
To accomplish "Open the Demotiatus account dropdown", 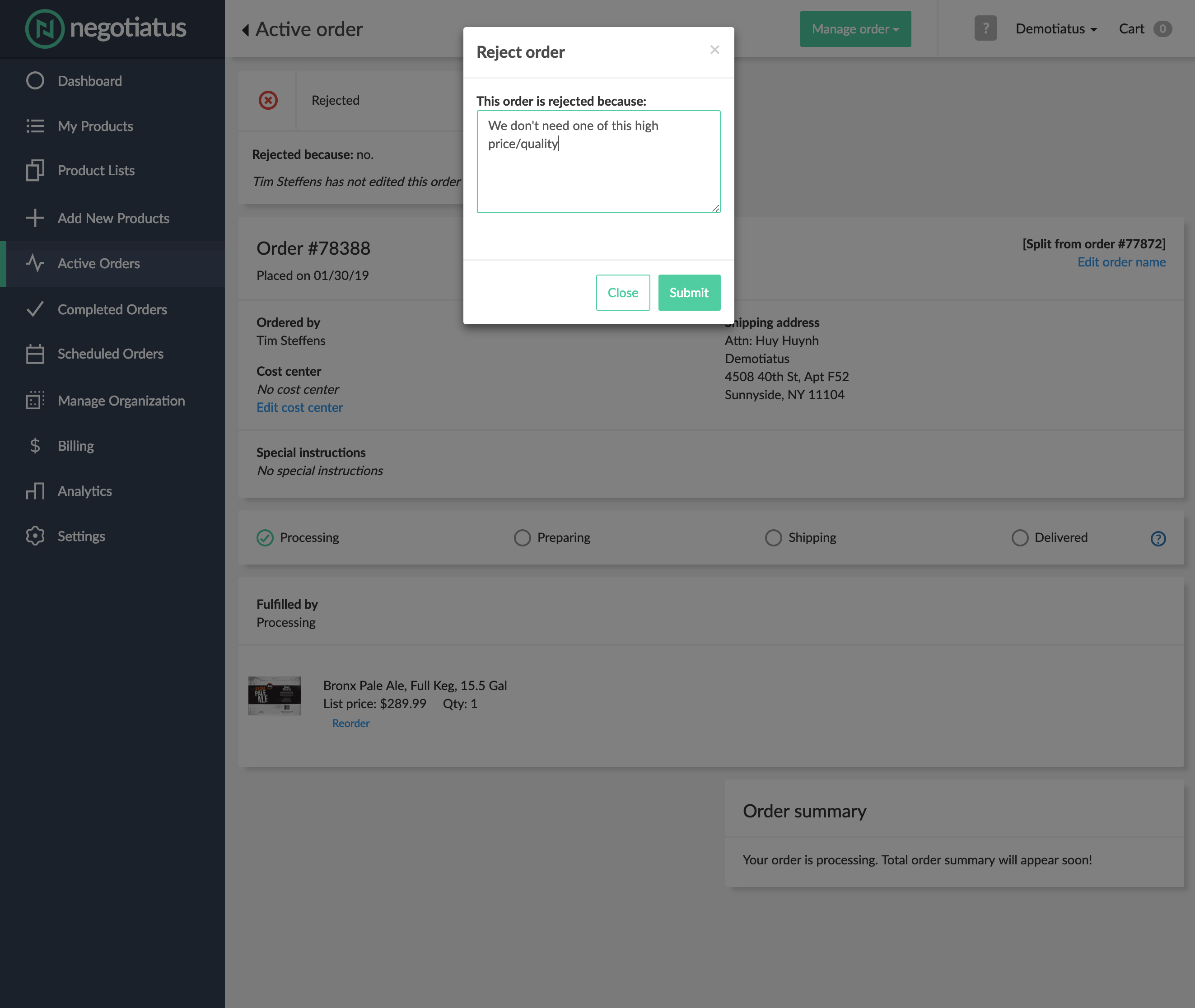I will (x=1055, y=29).
